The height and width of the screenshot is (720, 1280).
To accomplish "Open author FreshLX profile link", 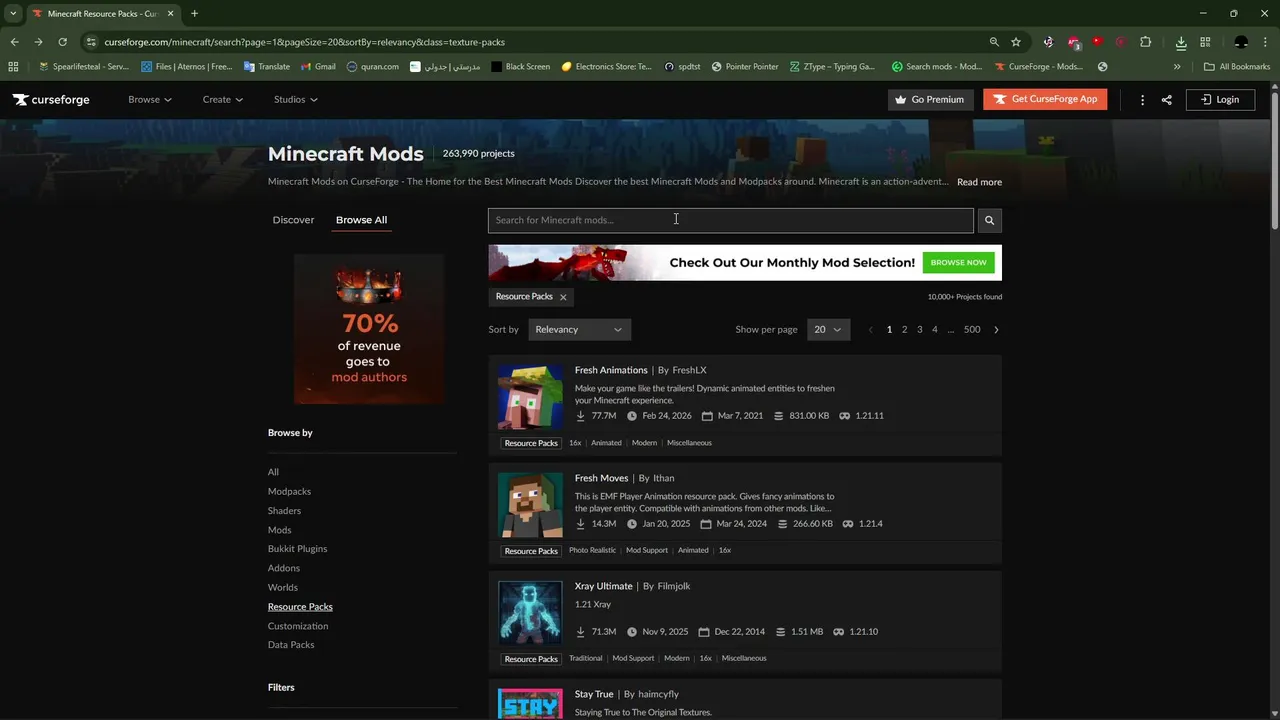I will tap(689, 370).
